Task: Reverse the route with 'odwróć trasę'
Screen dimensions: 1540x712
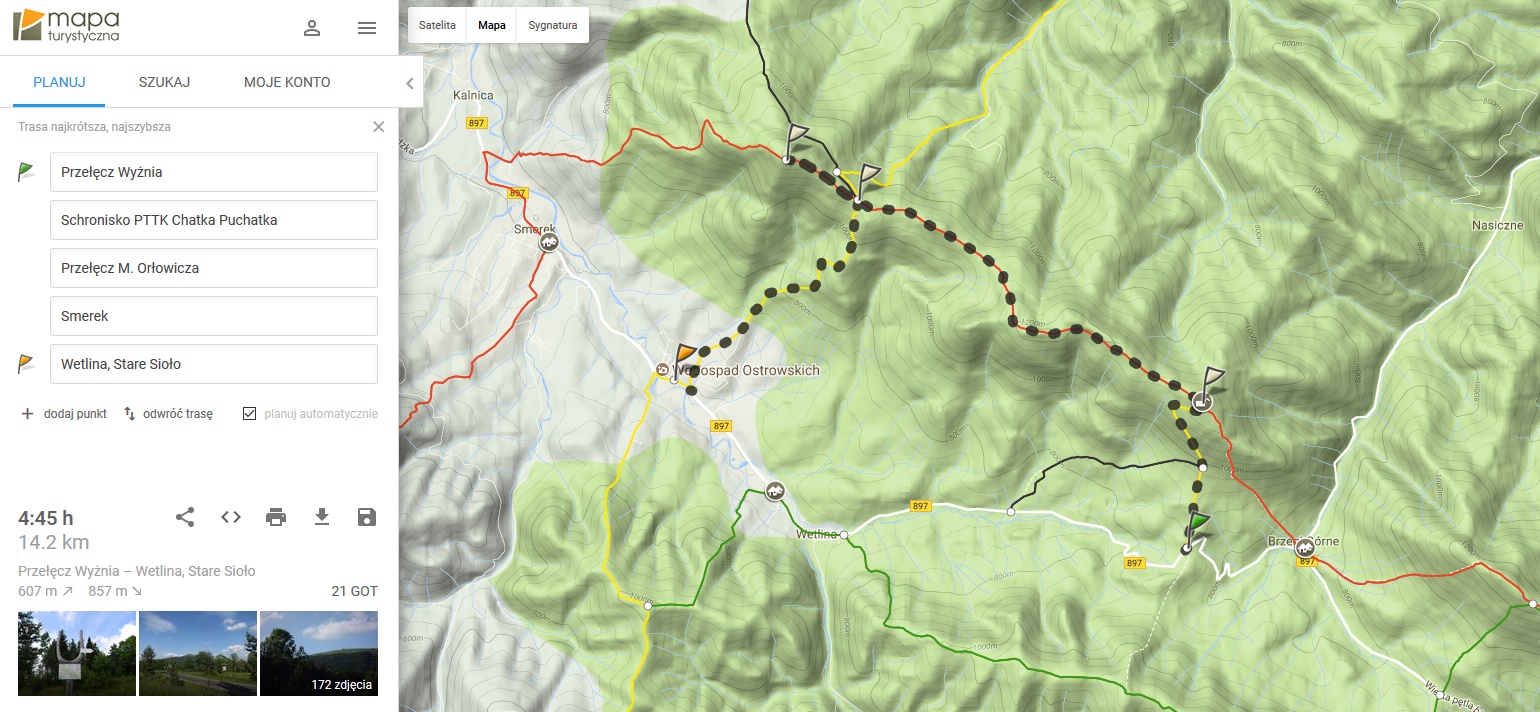Action: coord(168,413)
